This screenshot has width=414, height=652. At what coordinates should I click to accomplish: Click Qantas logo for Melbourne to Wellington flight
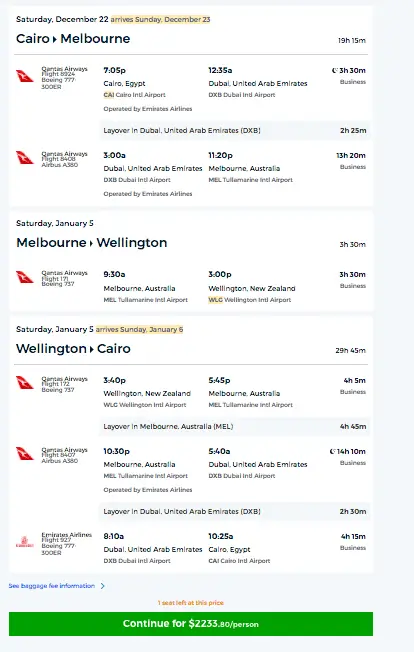[25, 277]
